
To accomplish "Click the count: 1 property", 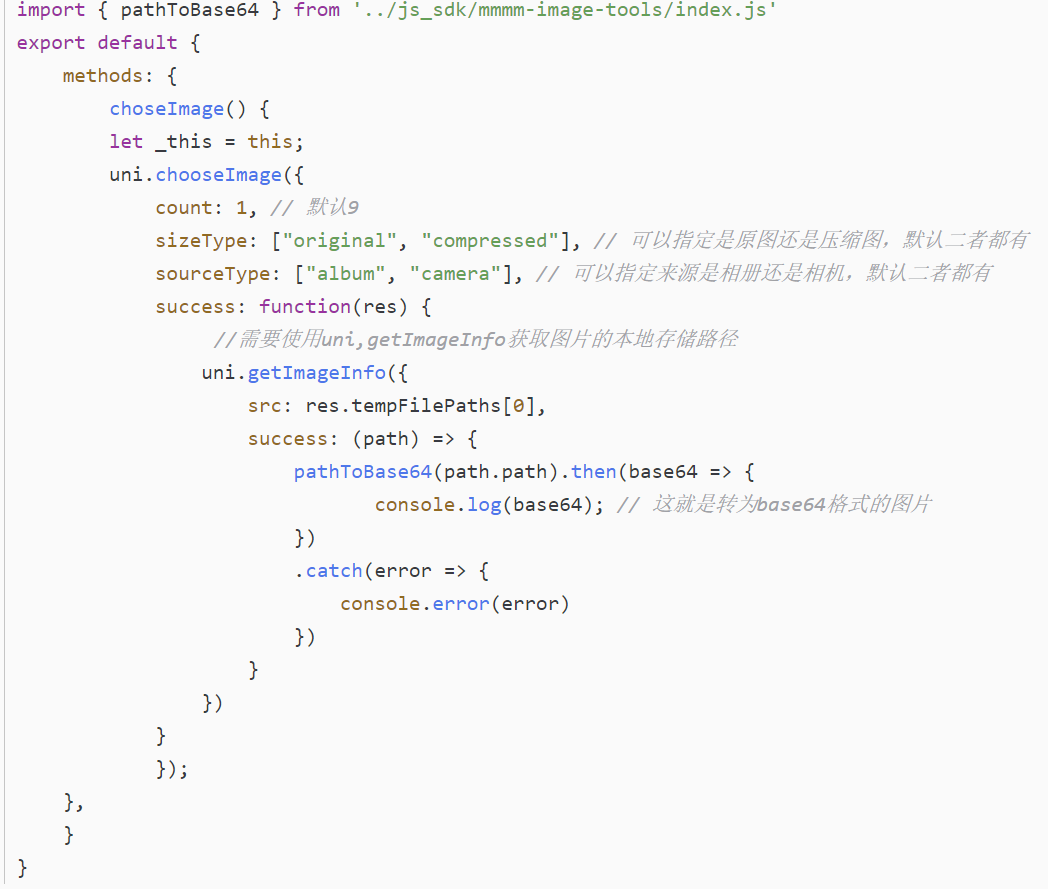I will pyautogui.click(x=201, y=208).
